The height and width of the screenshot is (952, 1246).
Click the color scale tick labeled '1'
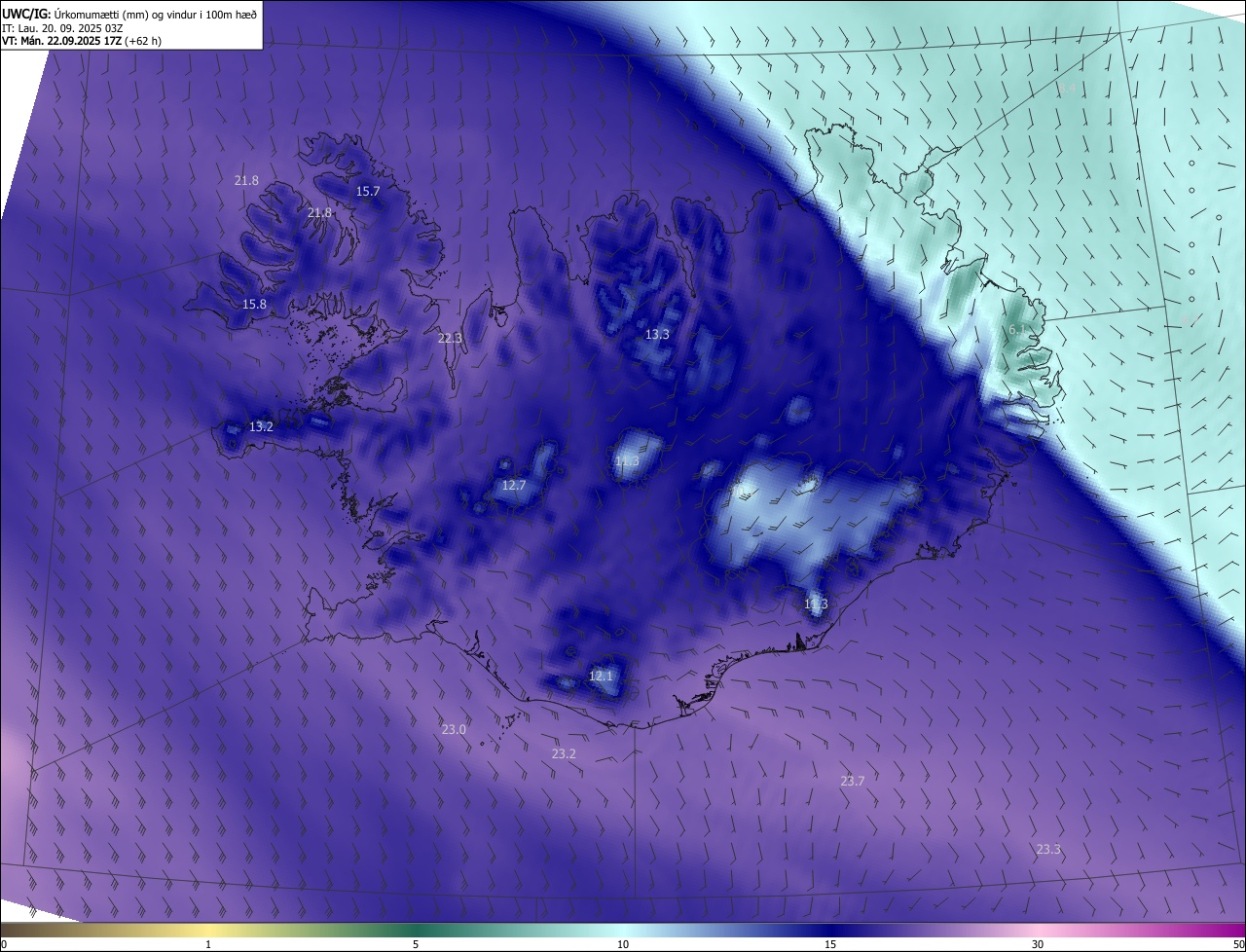(x=208, y=944)
